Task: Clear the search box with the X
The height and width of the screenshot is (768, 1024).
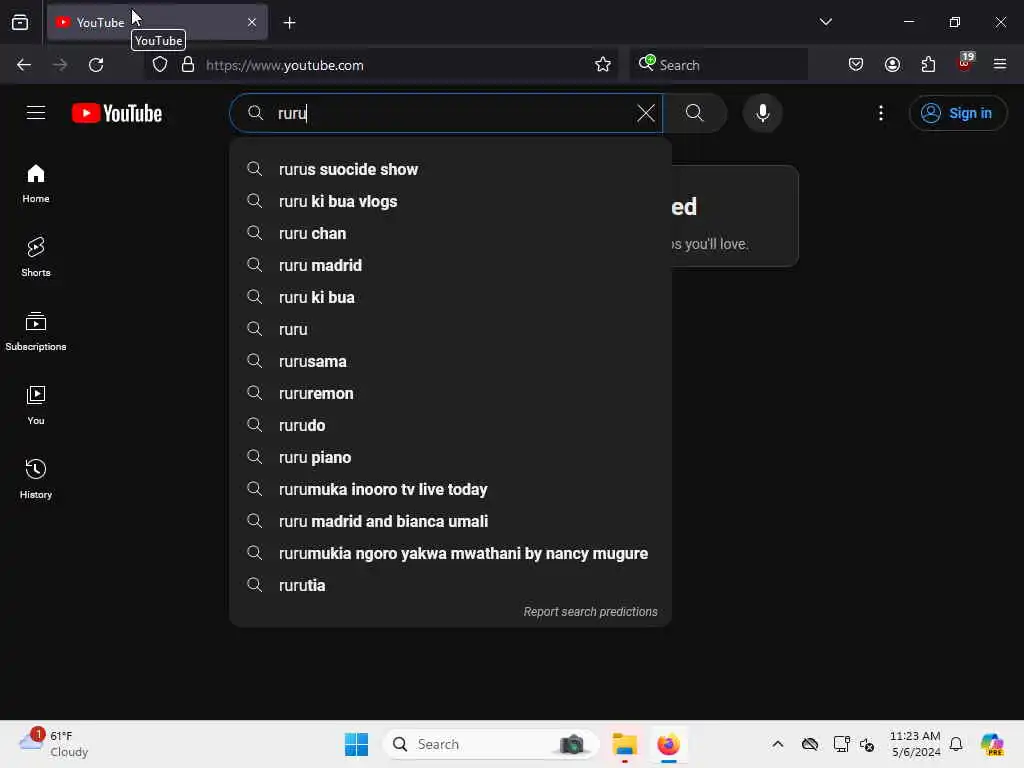Action: click(x=645, y=113)
